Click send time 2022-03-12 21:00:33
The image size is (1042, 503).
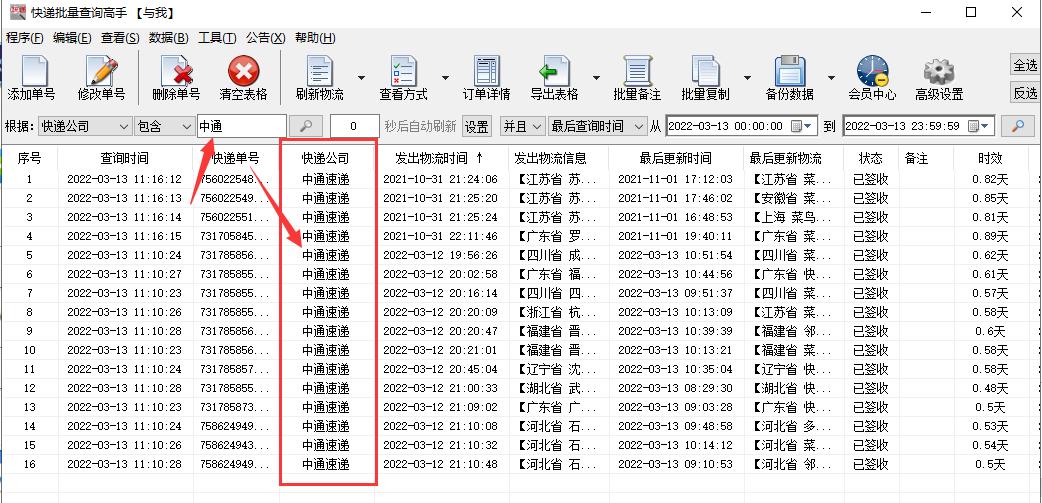click(x=441, y=388)
